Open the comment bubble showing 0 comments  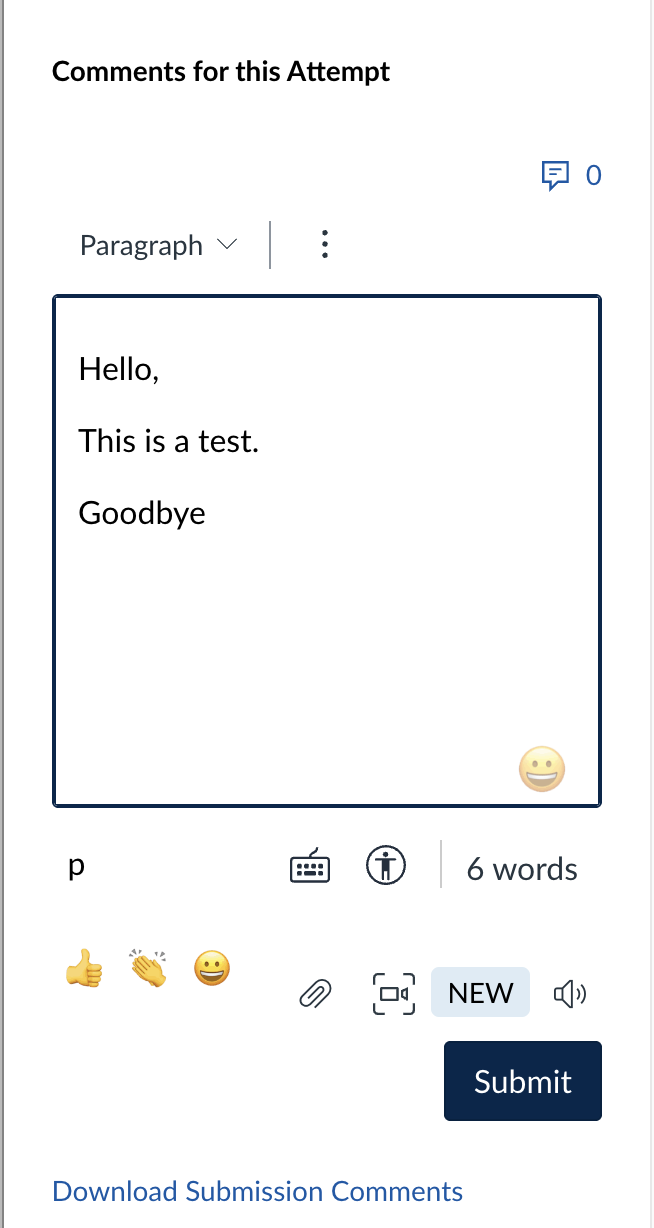tap(557, 175)
